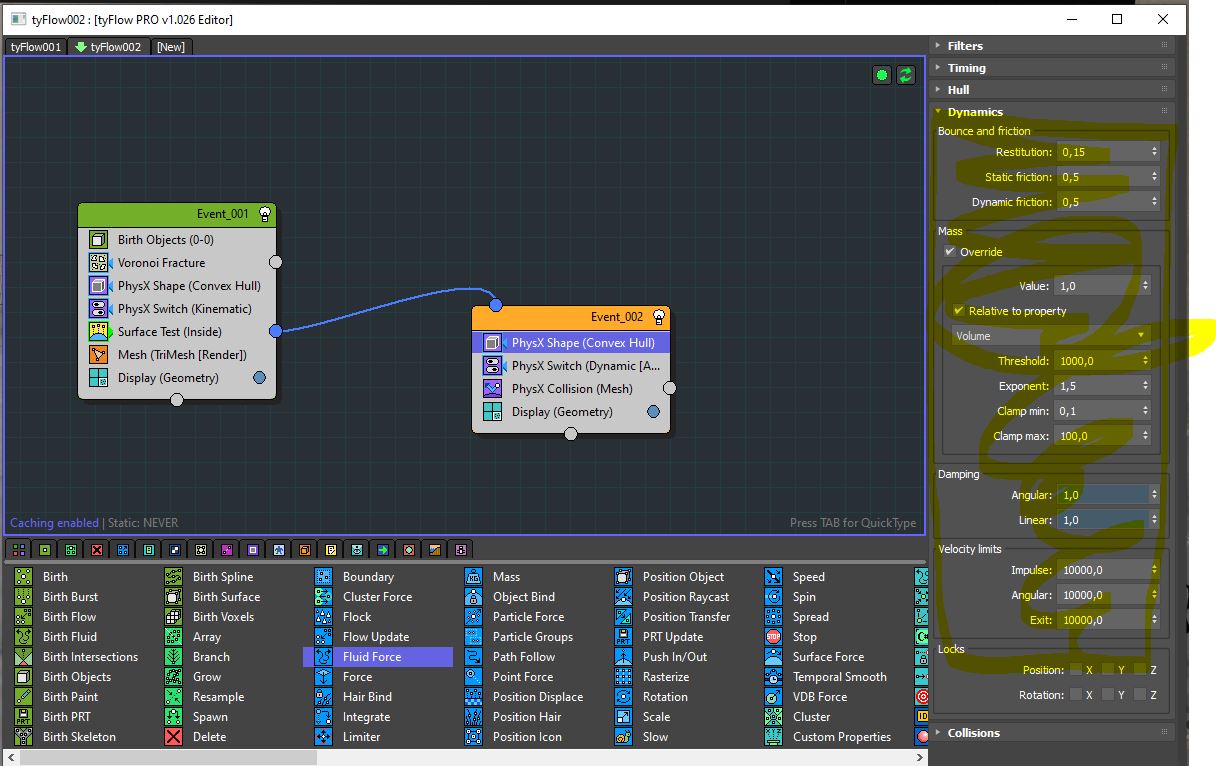The width and height of the screenshot is (1216, 766).
Task: Click the Clamp max spinner arrows
Action: 1146,436
